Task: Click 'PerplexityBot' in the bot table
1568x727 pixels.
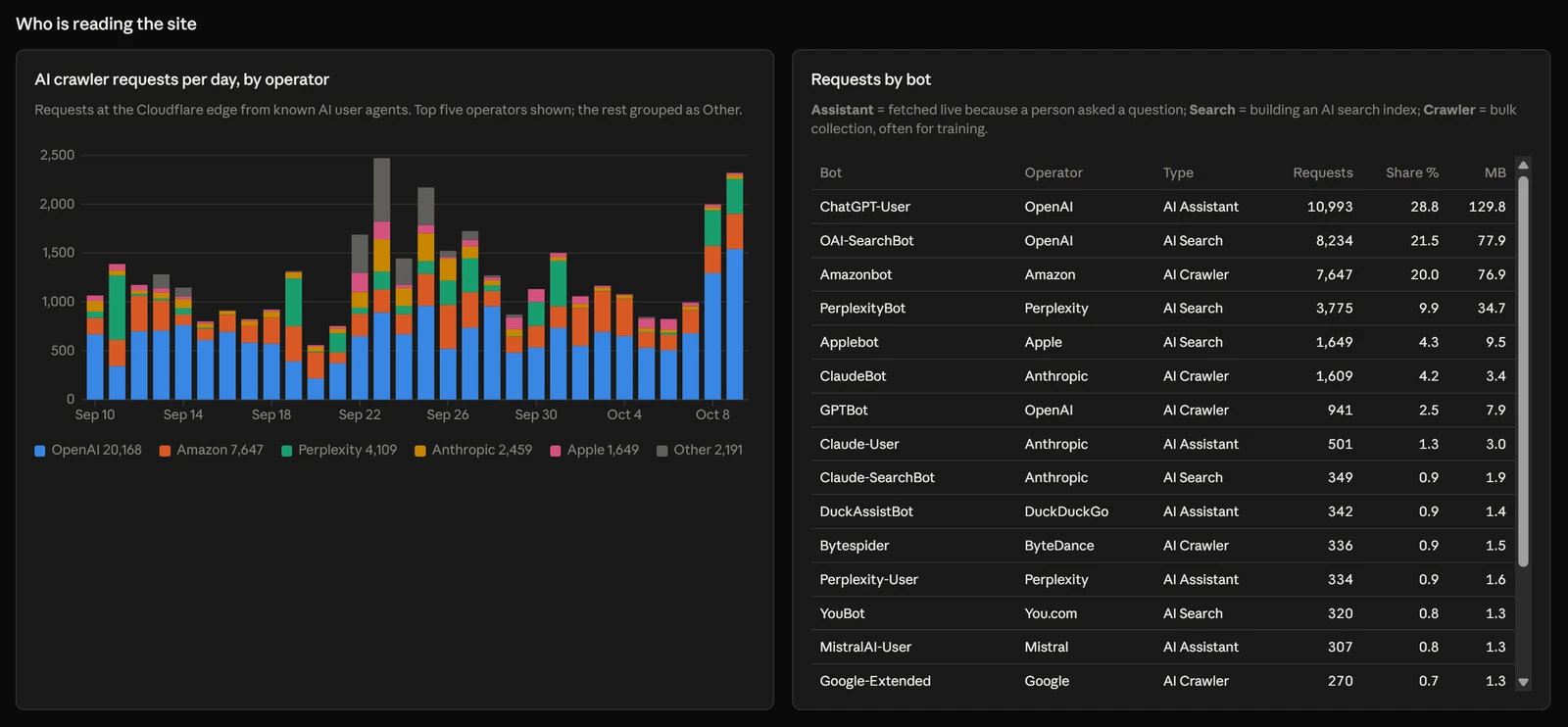Action: point(862,309)
